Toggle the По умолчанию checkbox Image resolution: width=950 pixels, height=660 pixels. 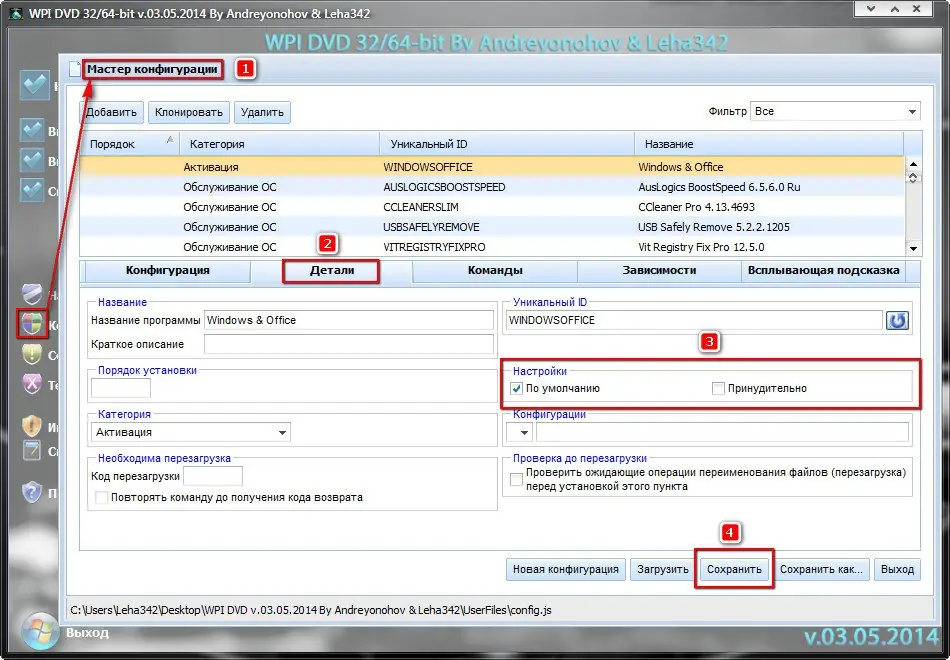[516, 388]
